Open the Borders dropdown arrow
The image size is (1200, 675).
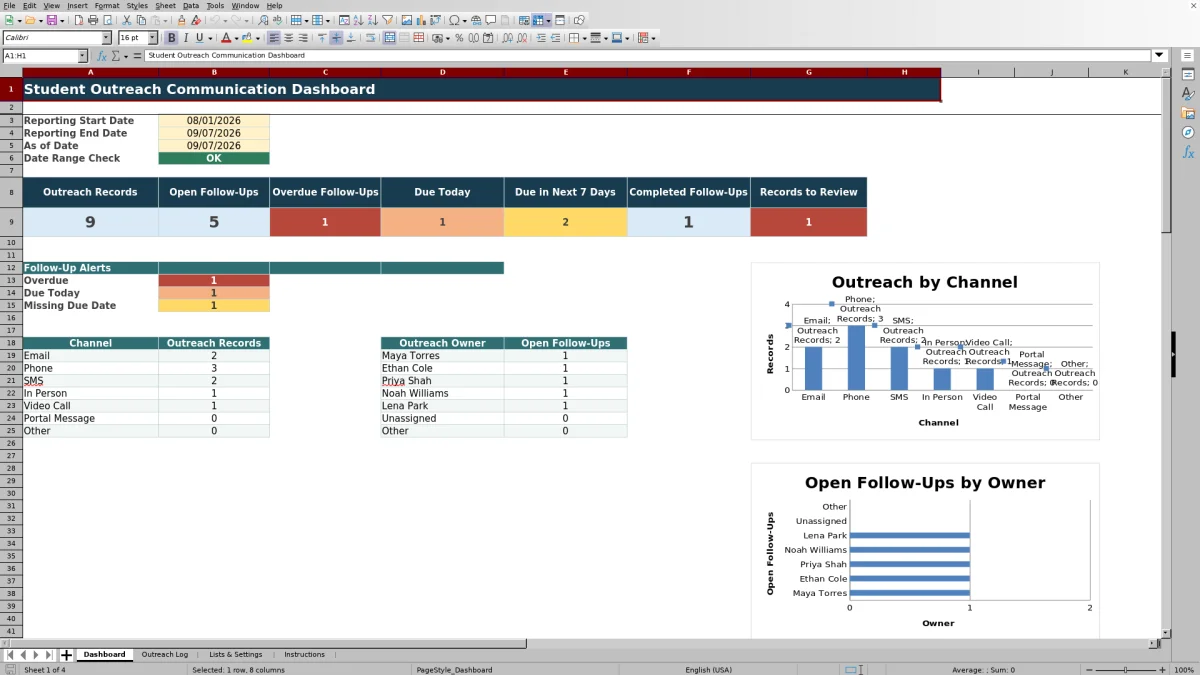tap(583, 38)
